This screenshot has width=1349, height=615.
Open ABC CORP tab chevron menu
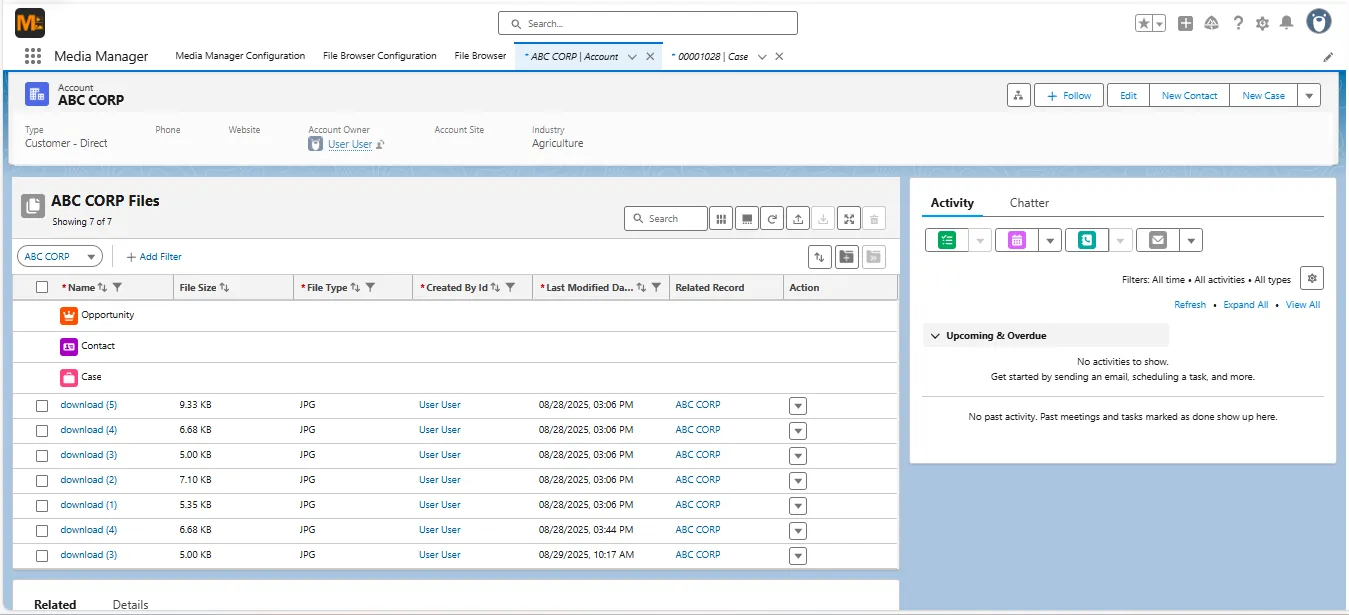632,57
